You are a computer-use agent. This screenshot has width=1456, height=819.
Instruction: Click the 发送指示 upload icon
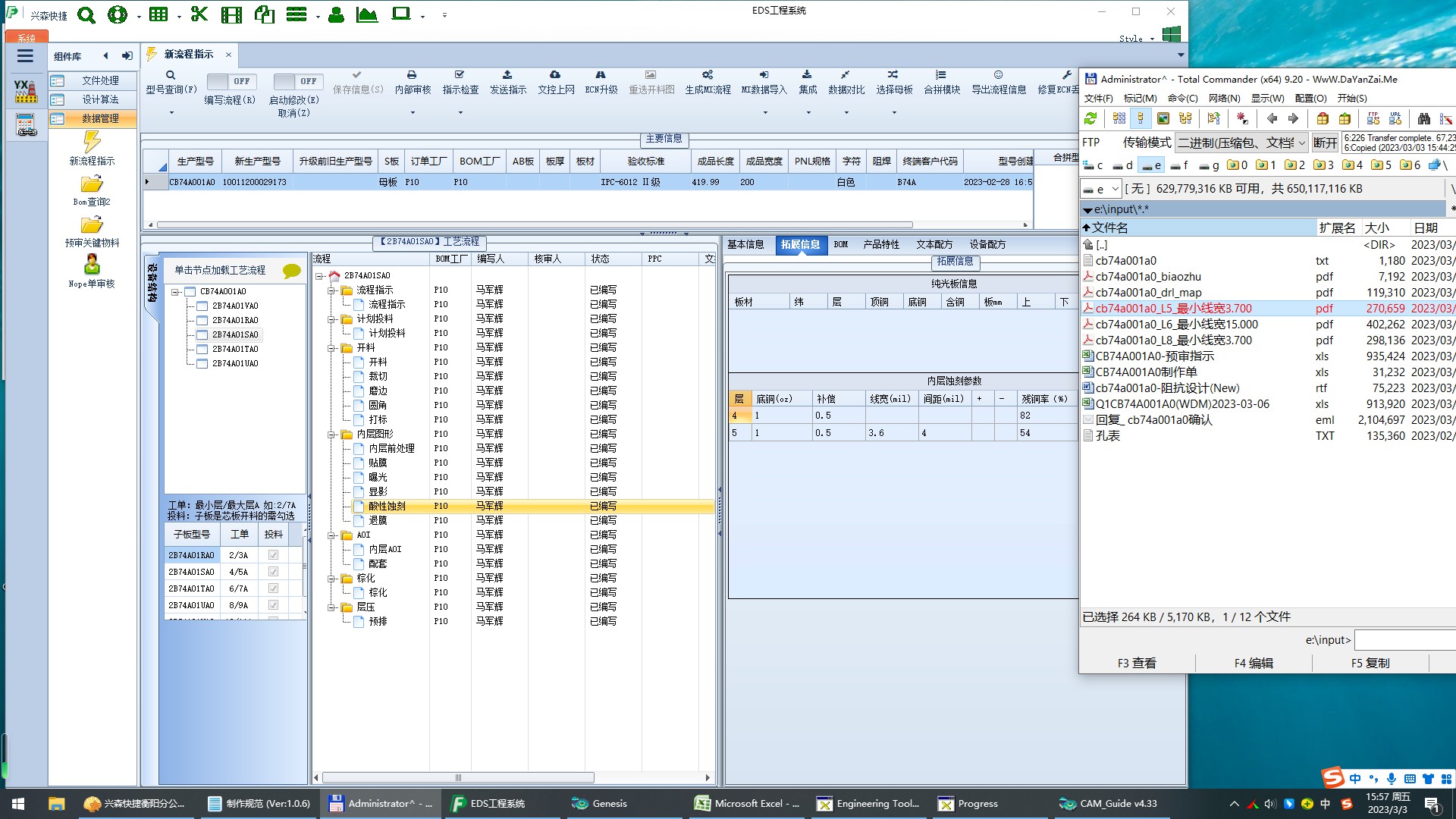tap(507, 75)
